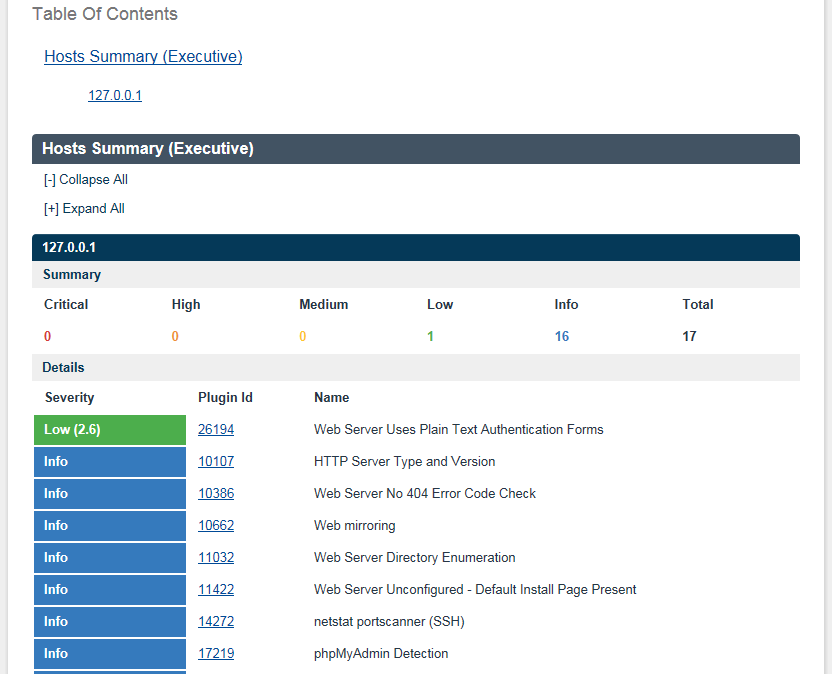Click the Name column header
This screenshot has height=674, width=832.
click(x=331, y=398)
